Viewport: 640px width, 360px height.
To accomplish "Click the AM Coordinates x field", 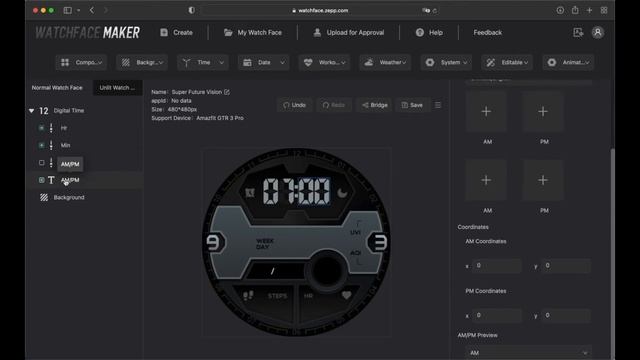I will (497, 266).
